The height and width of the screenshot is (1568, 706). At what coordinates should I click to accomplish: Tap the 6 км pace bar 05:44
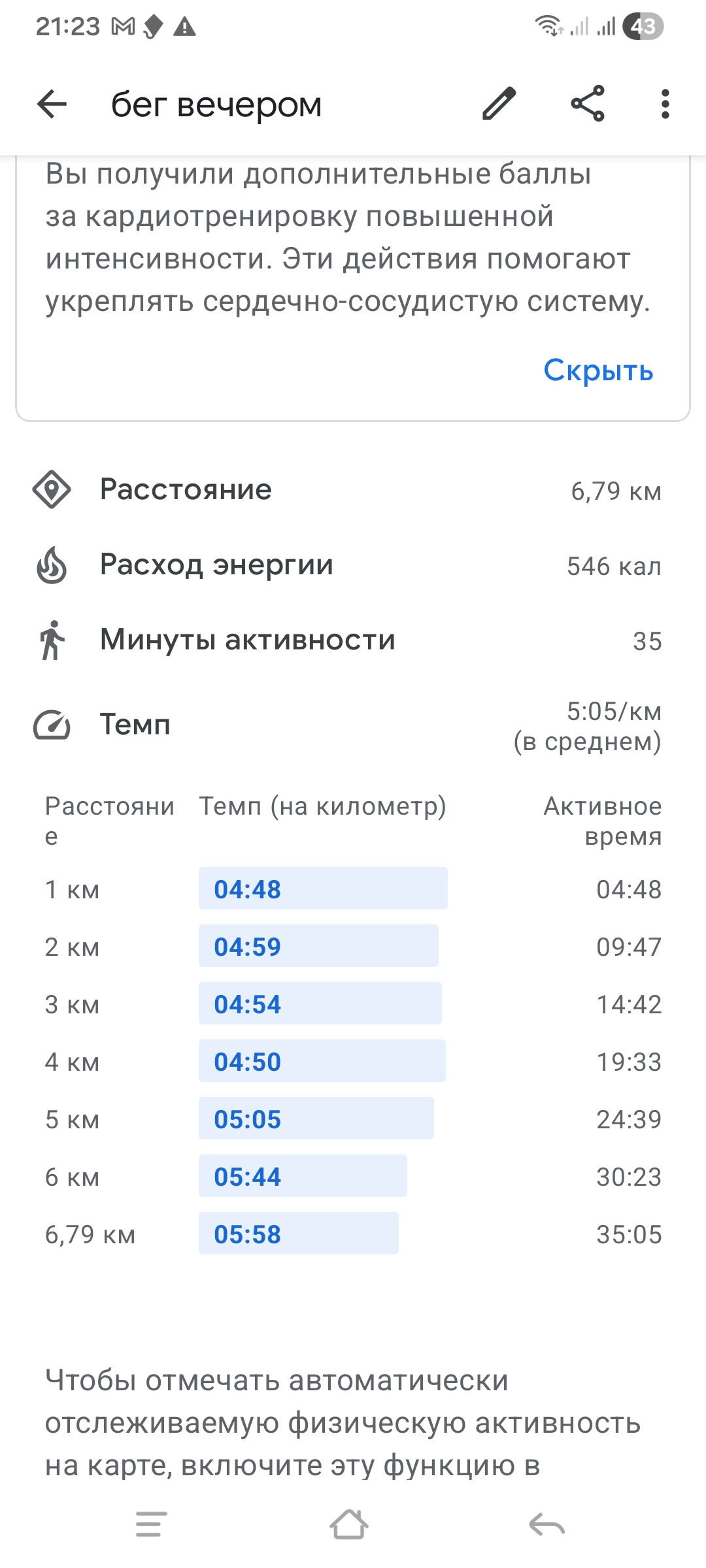(303, 1176)
